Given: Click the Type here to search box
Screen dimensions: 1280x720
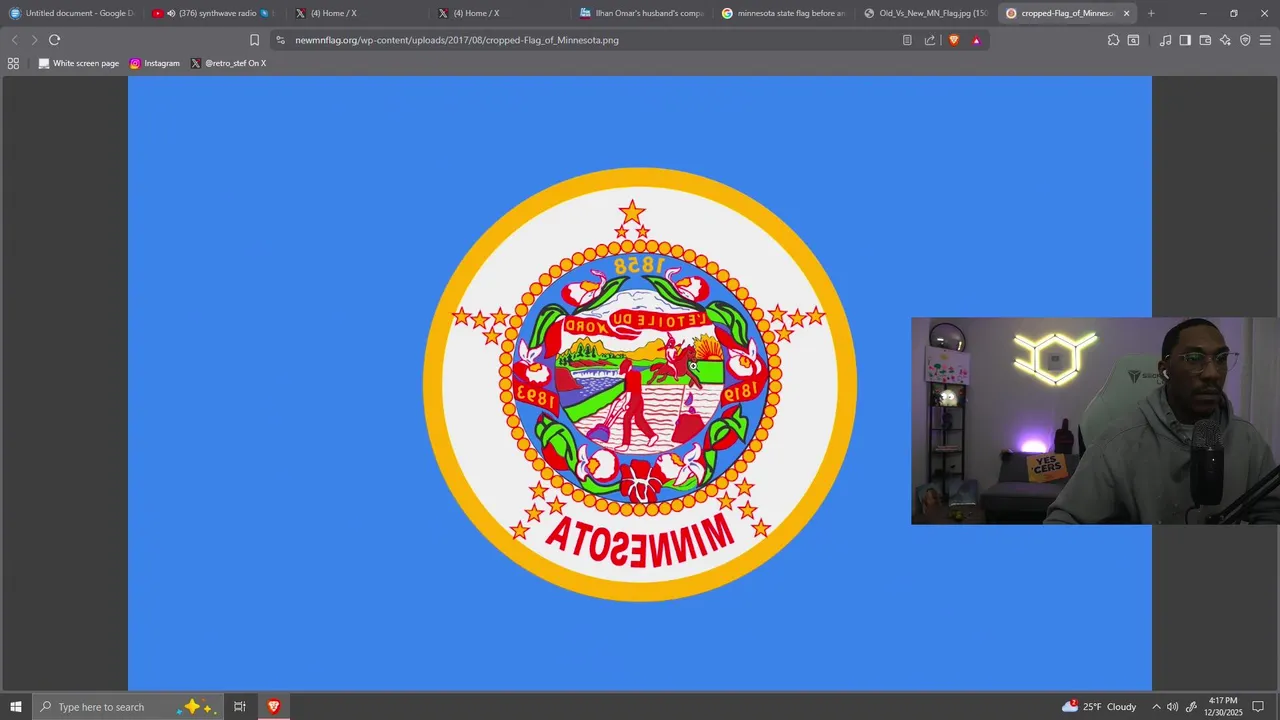Looking at the screenshot, I should click(127, 706).
